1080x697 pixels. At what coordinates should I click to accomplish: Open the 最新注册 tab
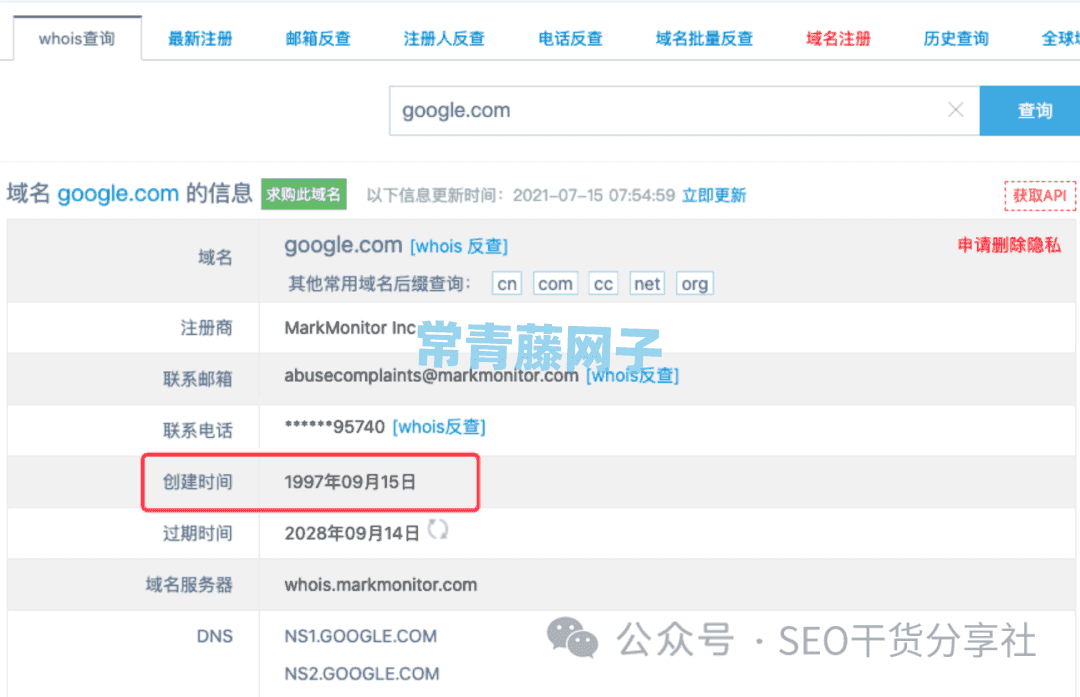click(x=200, y=39)
